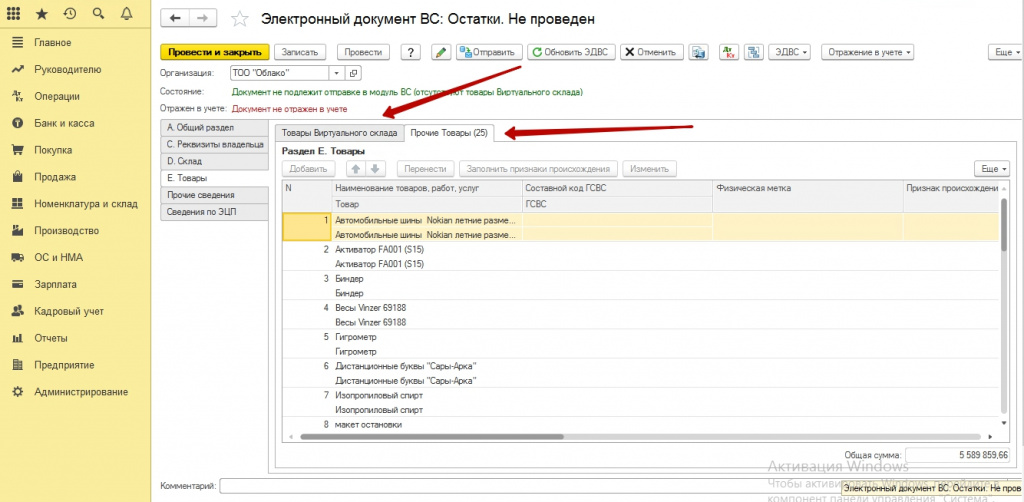Open the Search magnifier icon
The width and height of the screenshot is (1024, 502).
coord(98,13)
